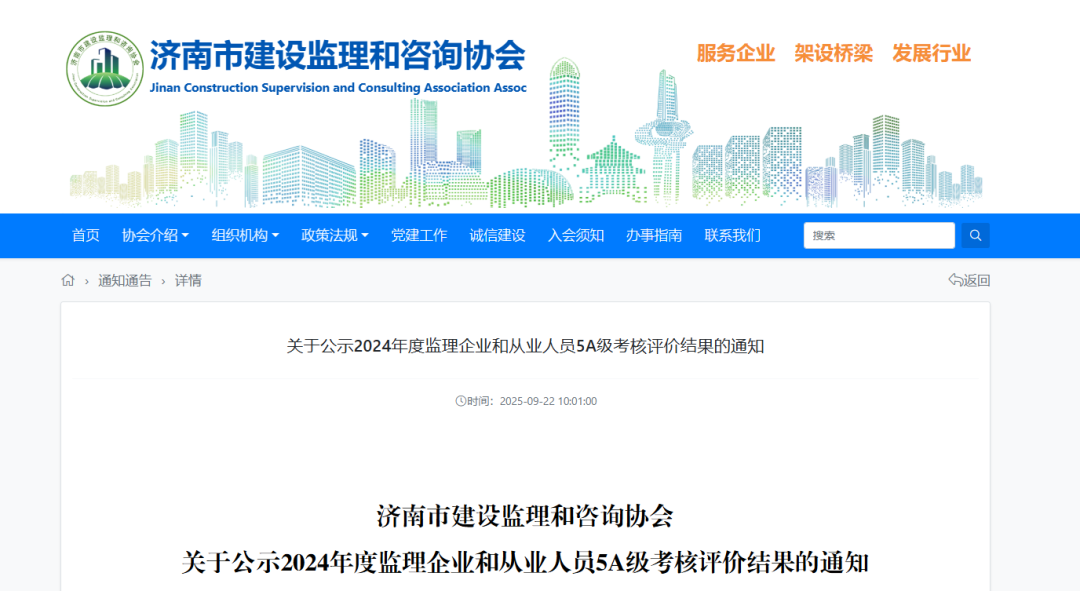This screenshot has width=1080, height=591.
Task: Click the home icon in breadcrumb
Action: click(68, 281)
